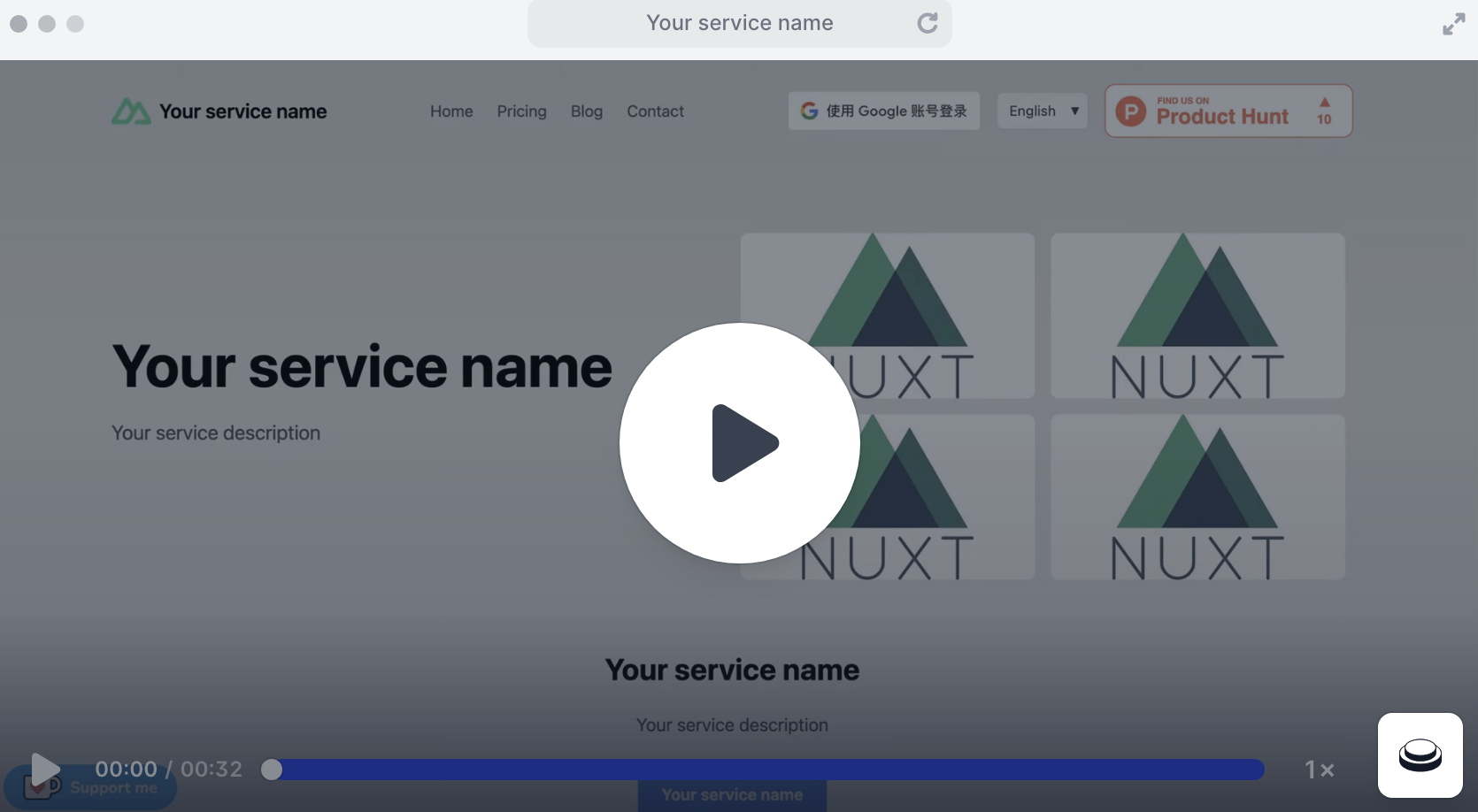Click the progress slider handle at the start
Screen dimensions: 1478x812
point(272,770)
